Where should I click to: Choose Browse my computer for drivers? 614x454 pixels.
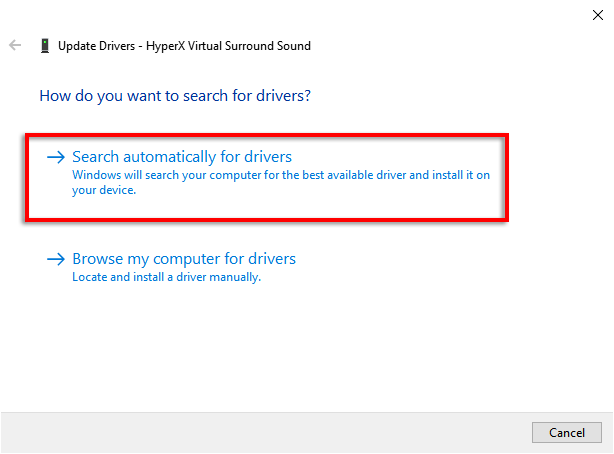(x=184, y=259)
